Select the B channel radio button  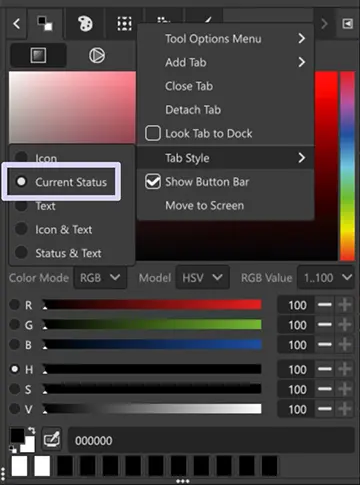coord(14,344)
